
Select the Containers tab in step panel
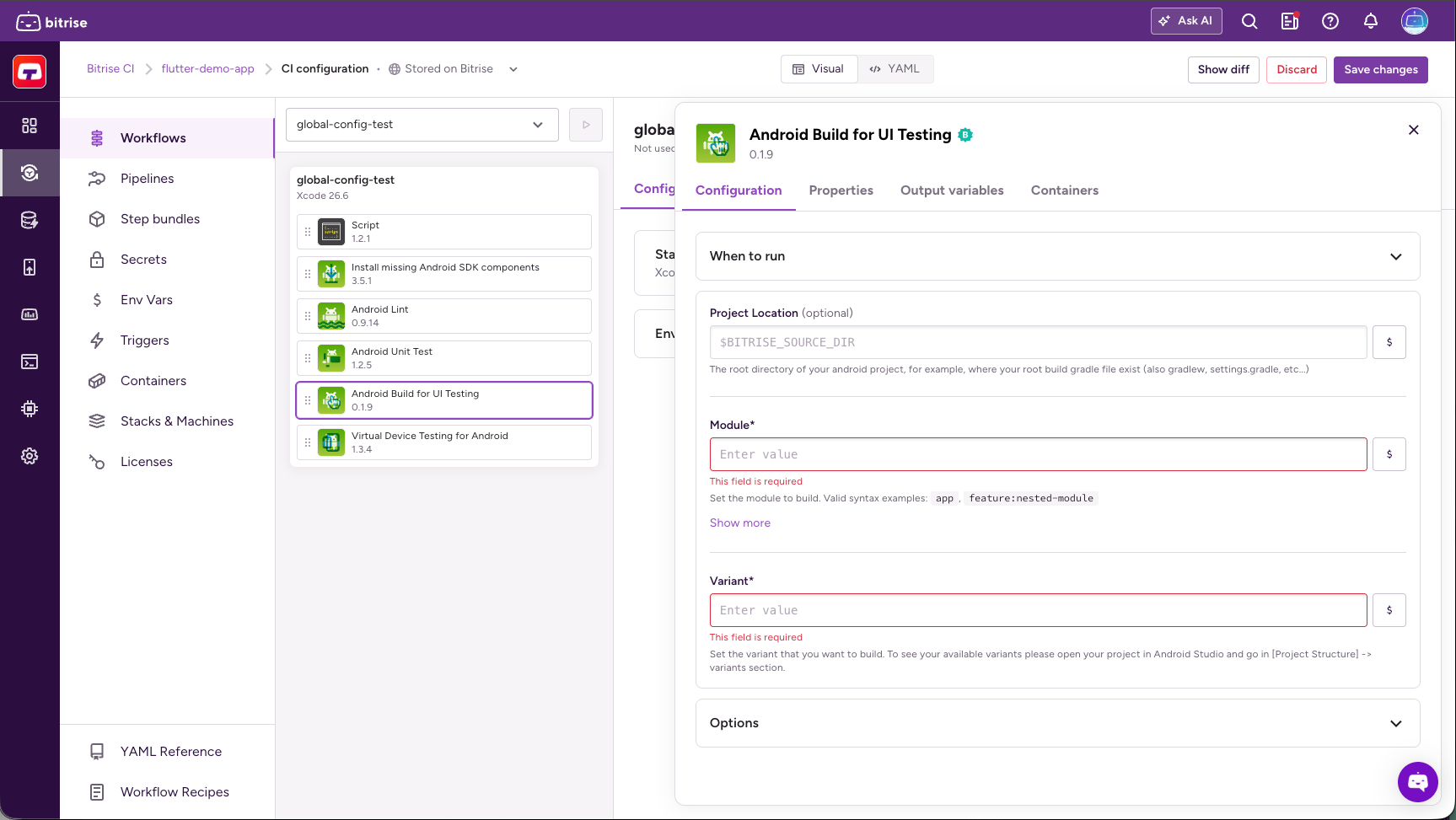click(1065, 190)
